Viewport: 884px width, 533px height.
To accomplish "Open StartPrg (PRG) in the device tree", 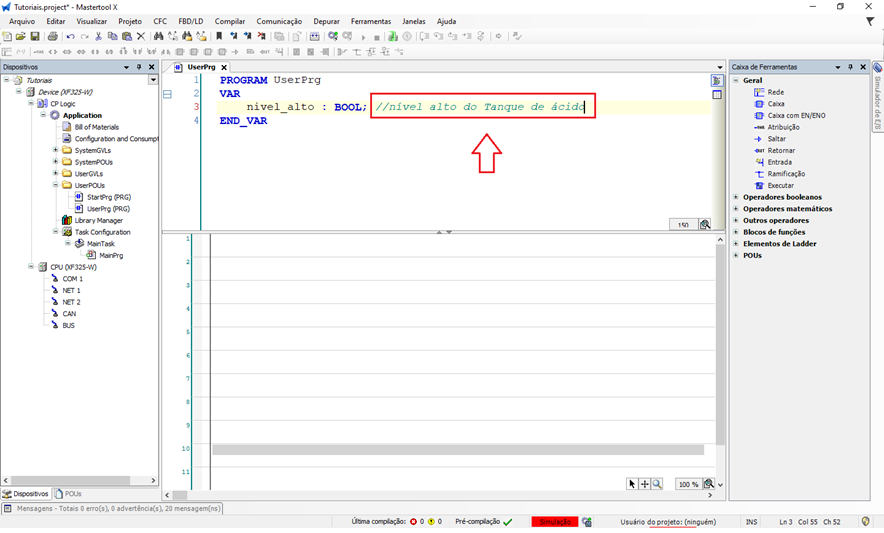I will pos(108,197).
